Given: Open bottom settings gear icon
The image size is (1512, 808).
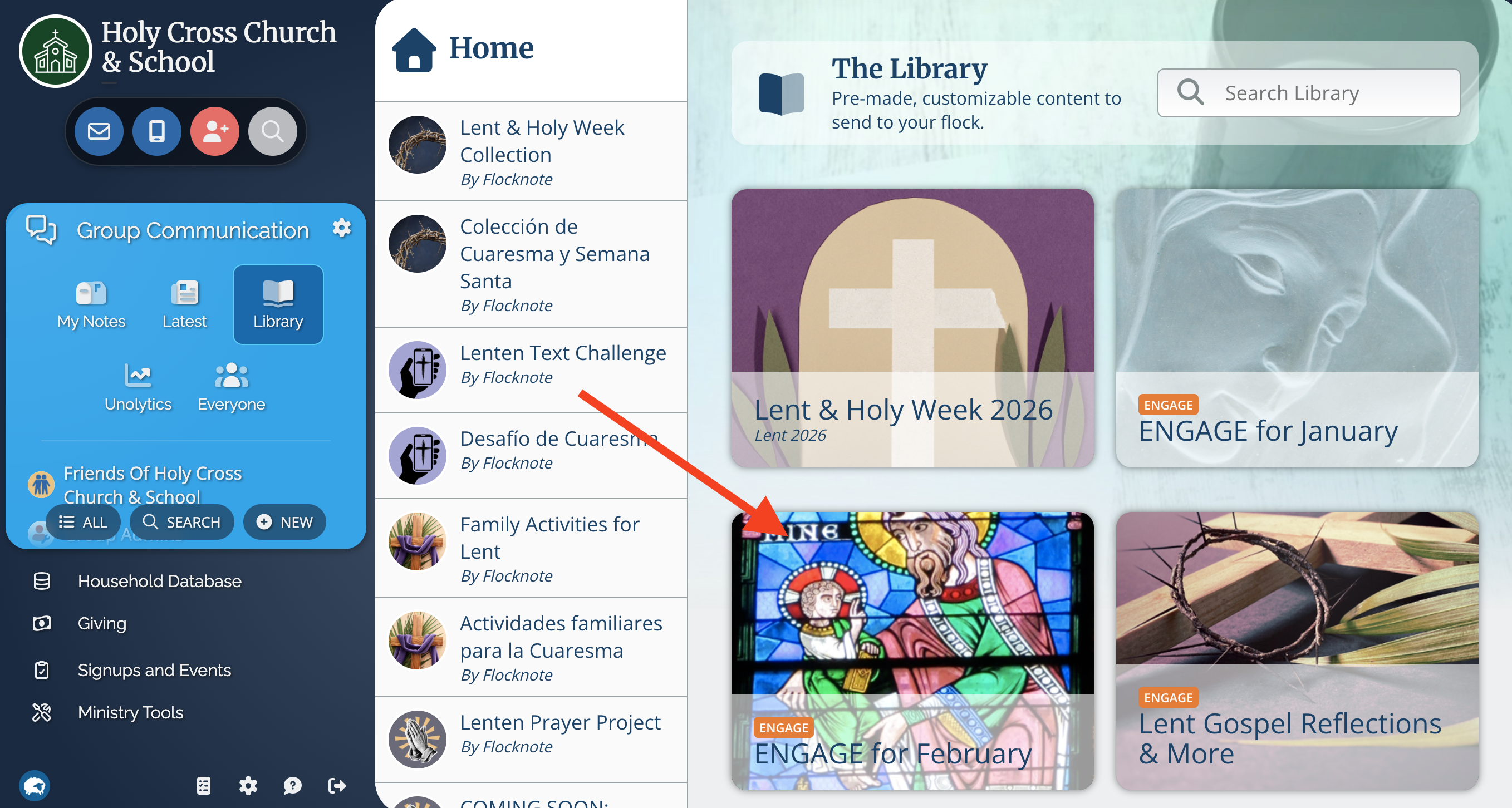Looking at the screenshot, I should pyautogui.click(x=248, y=785).
